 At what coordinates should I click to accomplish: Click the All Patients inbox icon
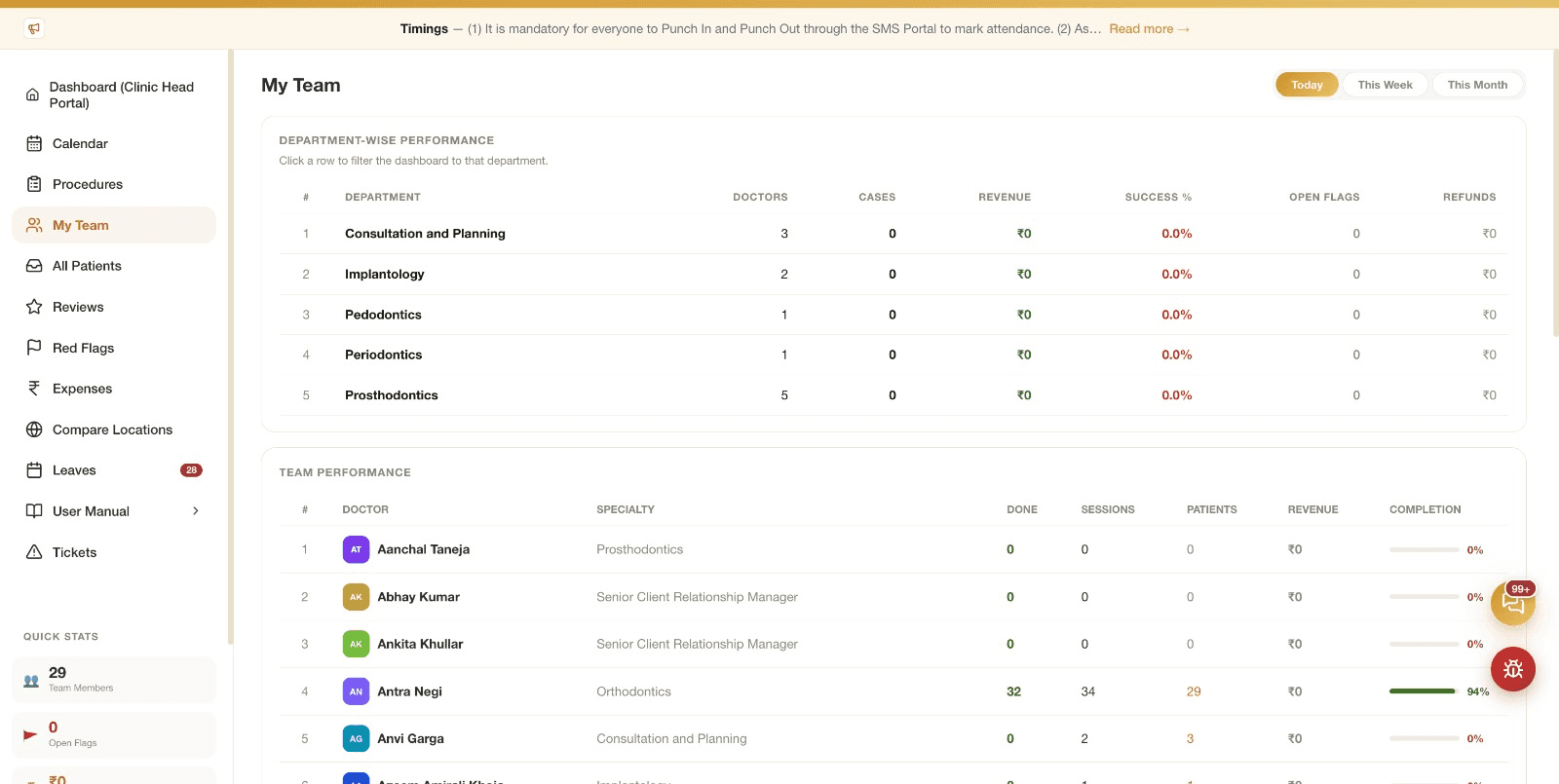click(34, 266)
